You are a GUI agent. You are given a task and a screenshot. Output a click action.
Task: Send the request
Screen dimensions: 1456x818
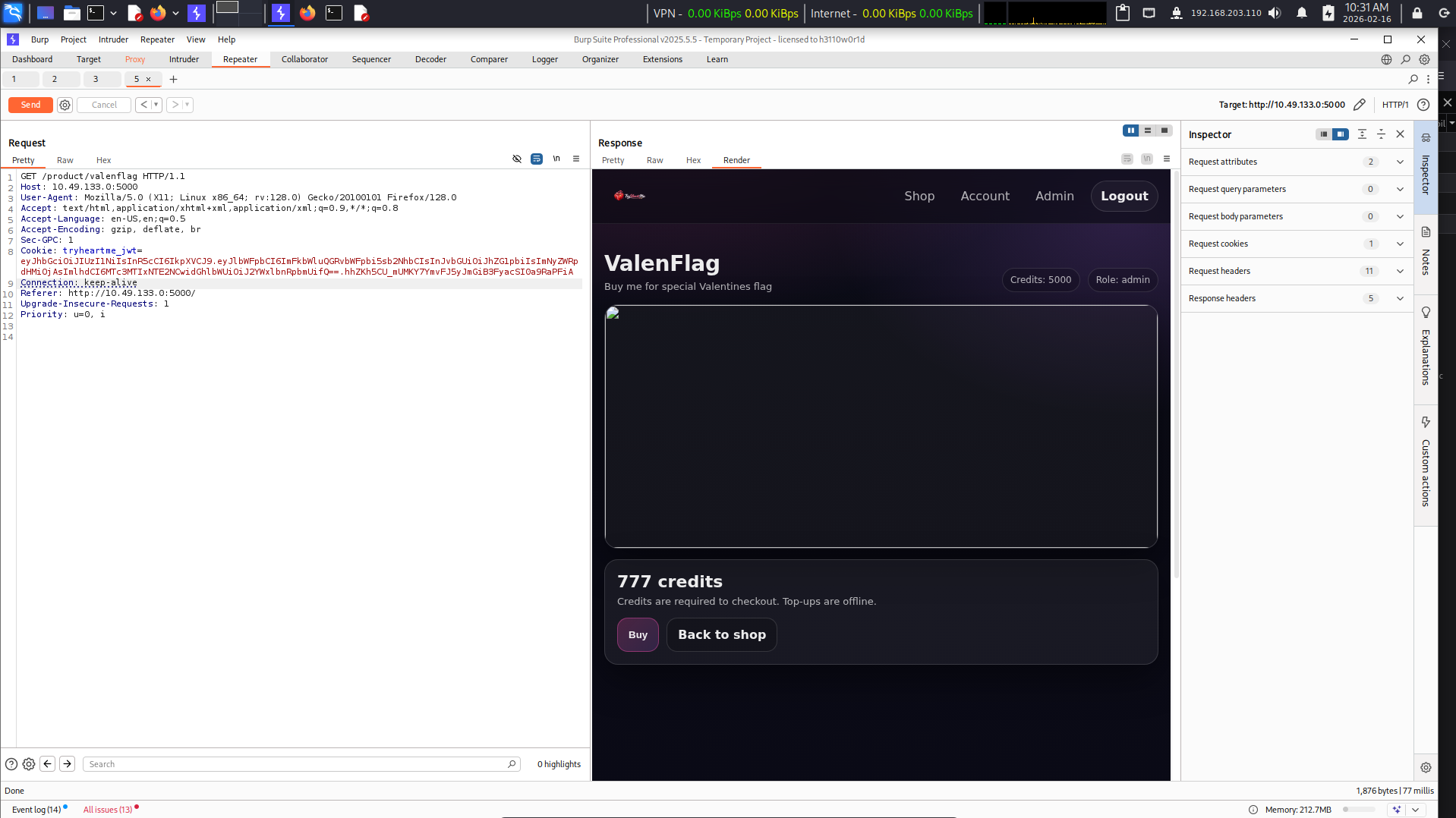point(30,105)
